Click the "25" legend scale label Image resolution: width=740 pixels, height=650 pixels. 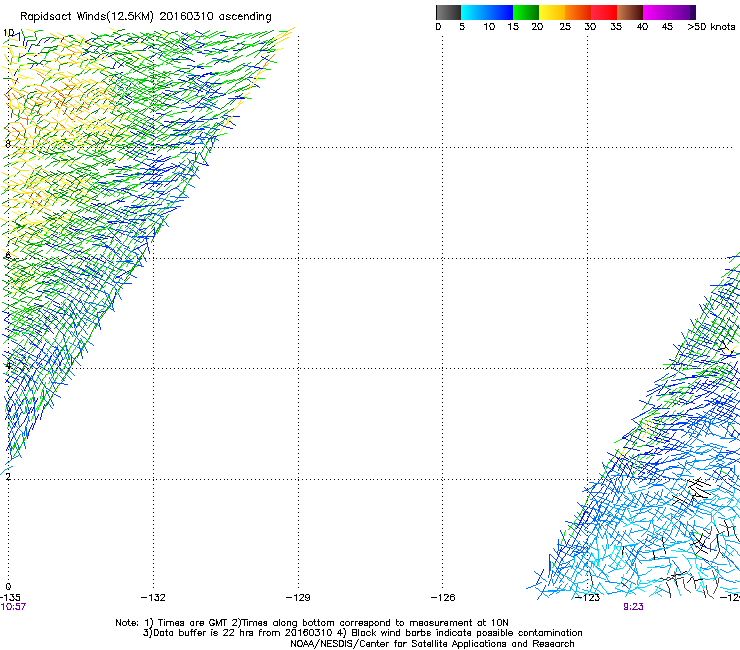tap(565, 27)
